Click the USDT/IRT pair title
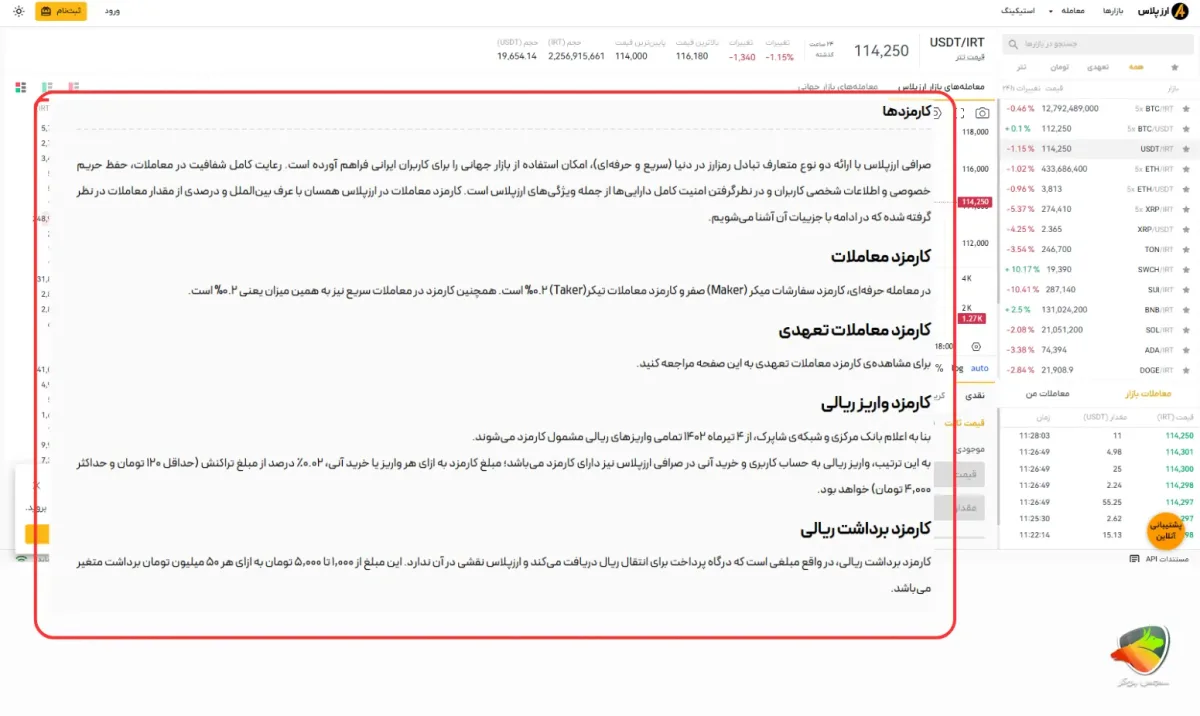1200x716 pixels. (x=957, y=43)
